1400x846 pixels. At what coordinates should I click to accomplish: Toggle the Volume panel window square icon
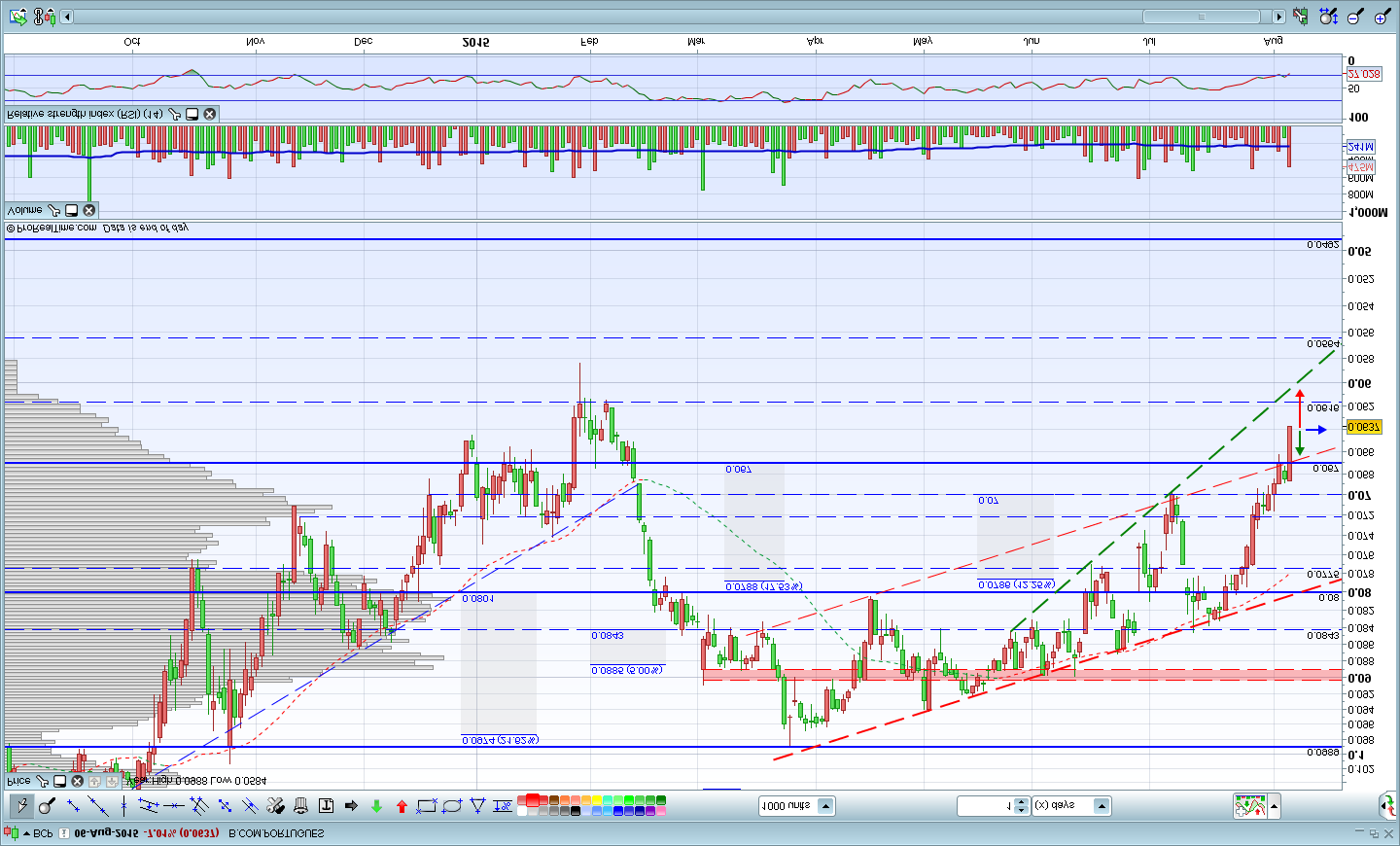pos(72,210)
